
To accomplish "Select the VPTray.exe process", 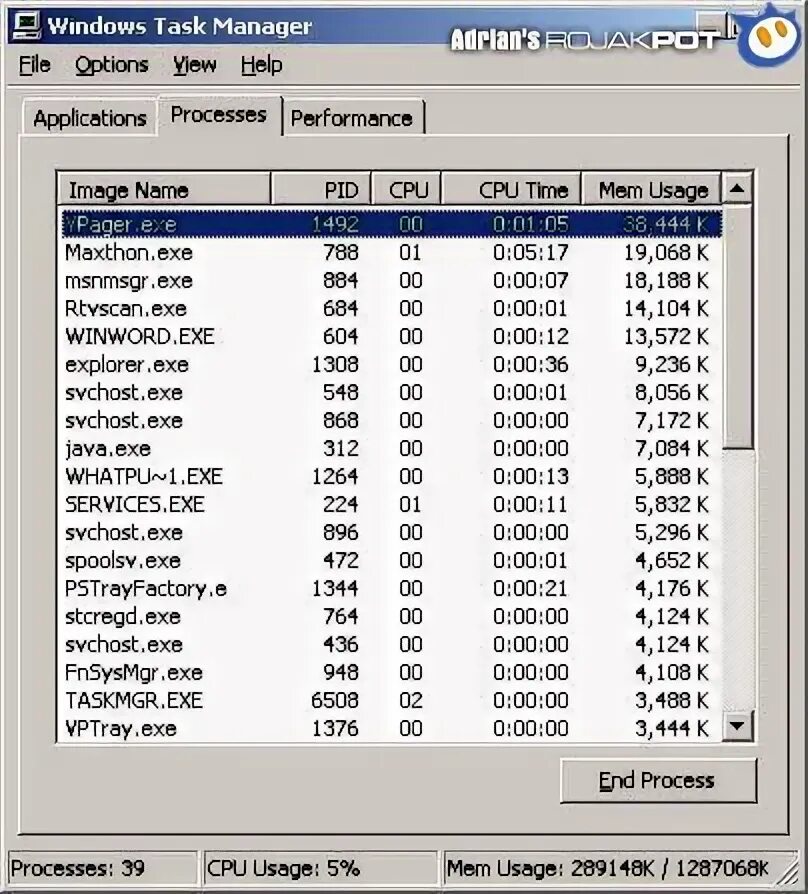I will coord(390,728).
